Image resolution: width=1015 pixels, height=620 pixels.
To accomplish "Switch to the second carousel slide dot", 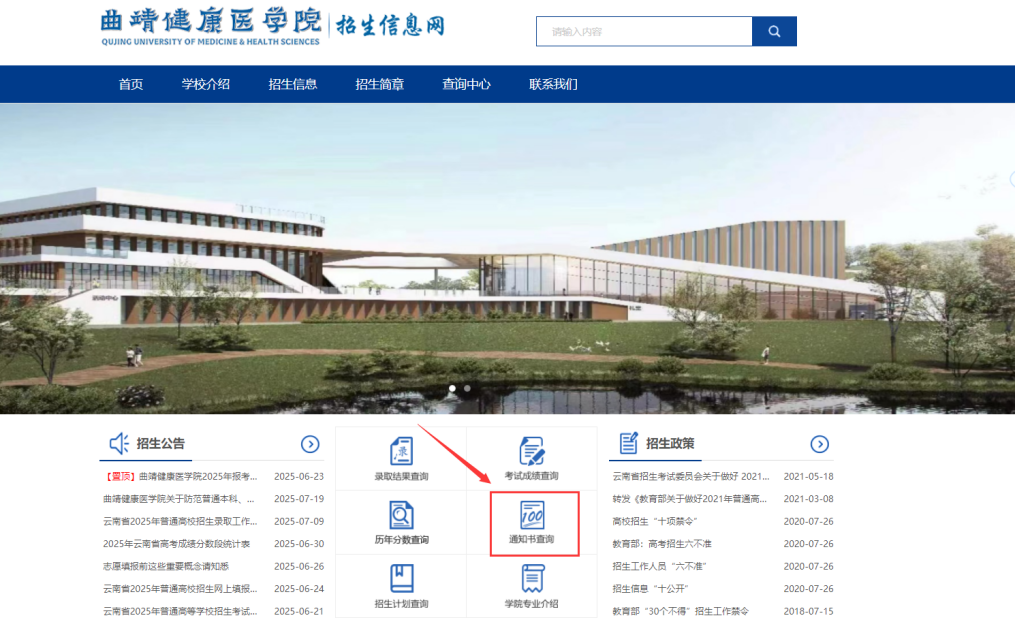I will click(467, 388).
